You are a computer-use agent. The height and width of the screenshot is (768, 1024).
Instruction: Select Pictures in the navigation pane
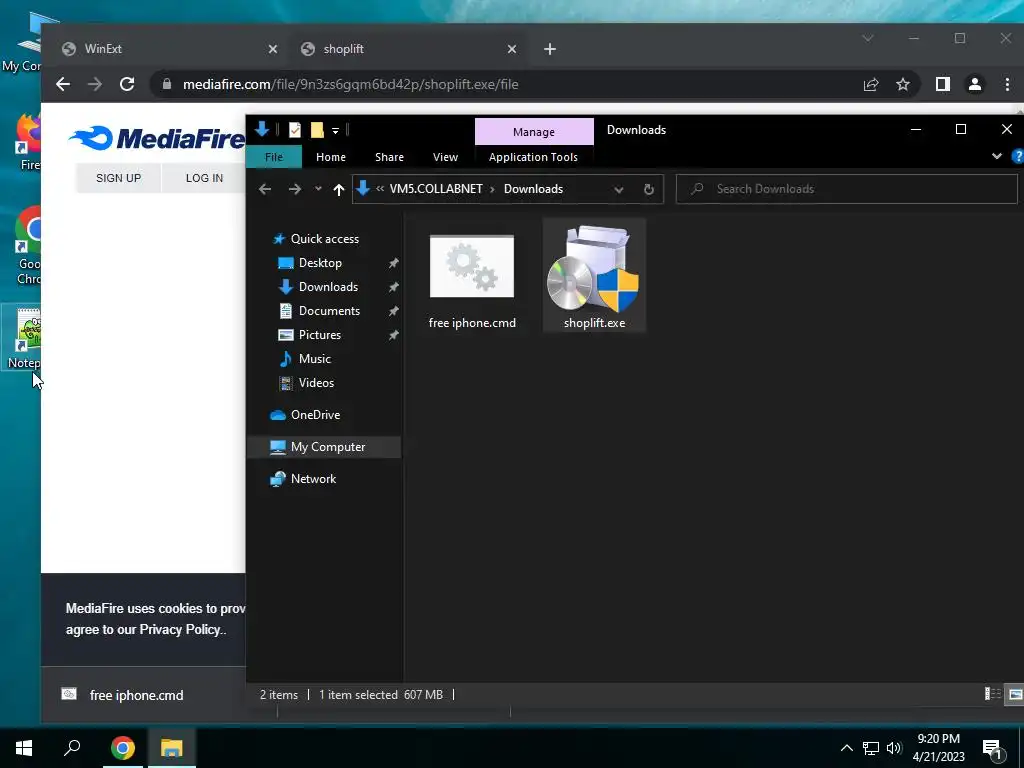(x=319, y=334)
